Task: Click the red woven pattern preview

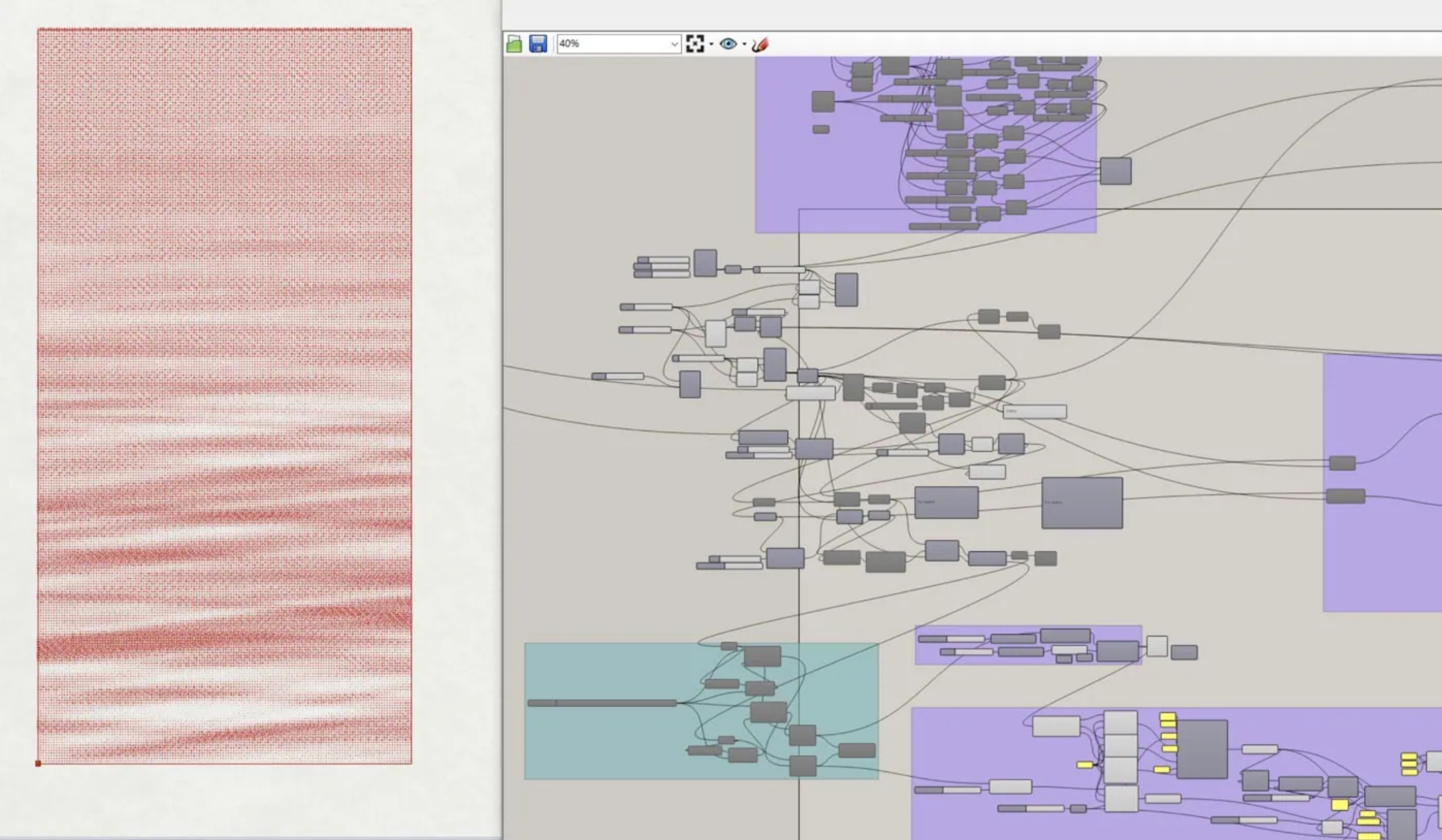Action: (225, 395)
